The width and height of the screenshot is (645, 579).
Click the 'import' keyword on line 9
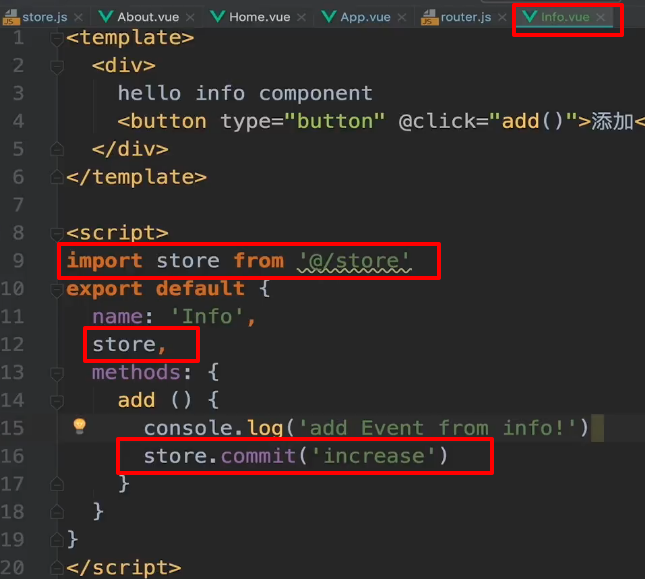tap(104, 261)
